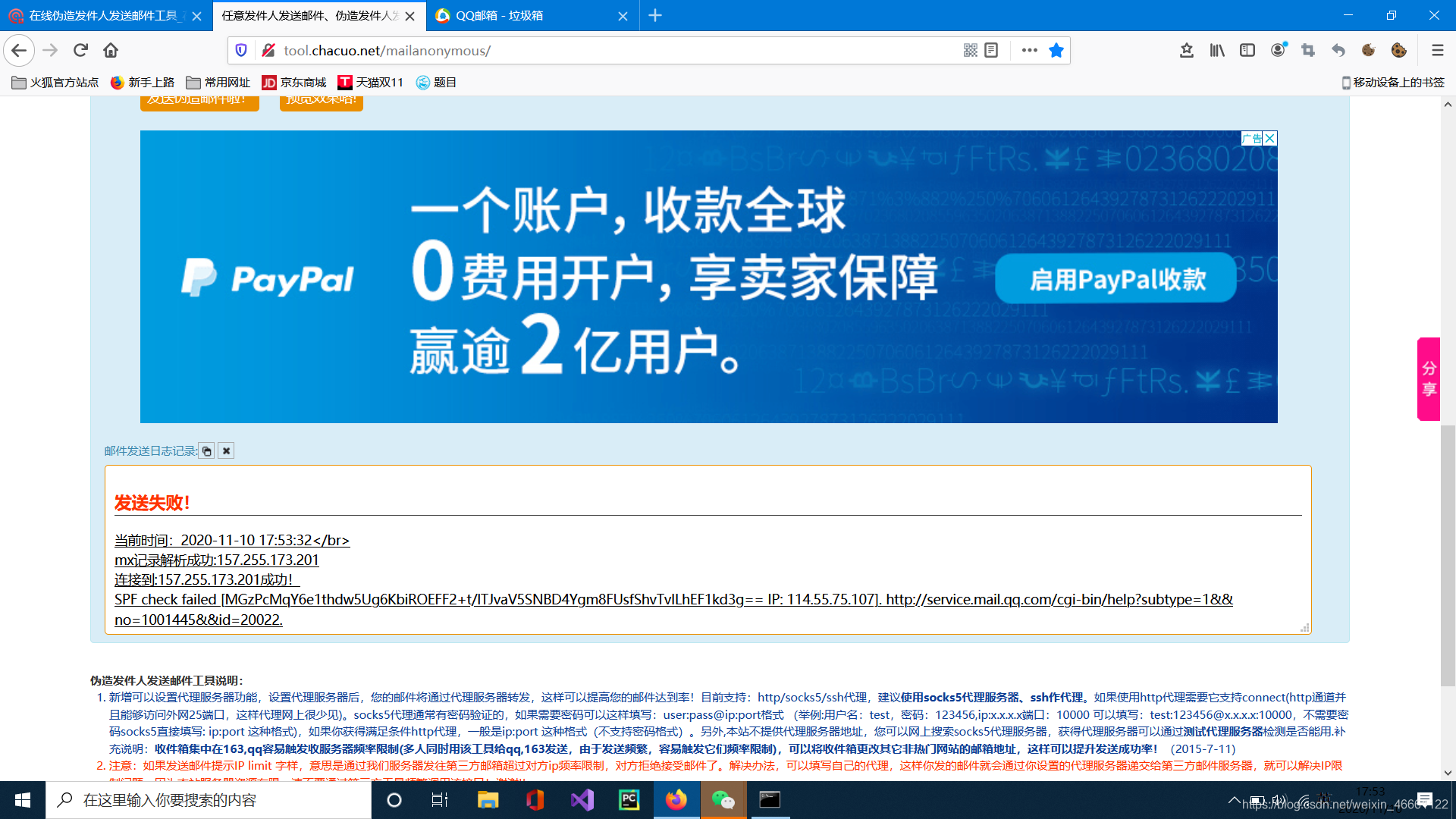Open the 京东商城 bookmark

(x=294, y=83)
